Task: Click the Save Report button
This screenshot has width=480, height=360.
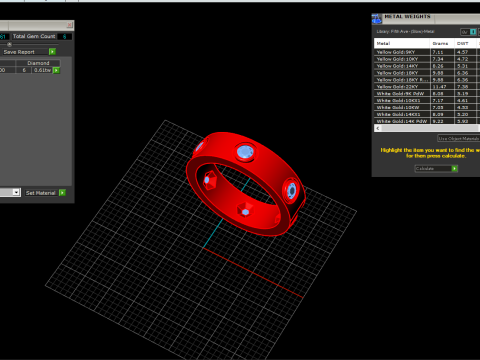Action: point(26,52)
